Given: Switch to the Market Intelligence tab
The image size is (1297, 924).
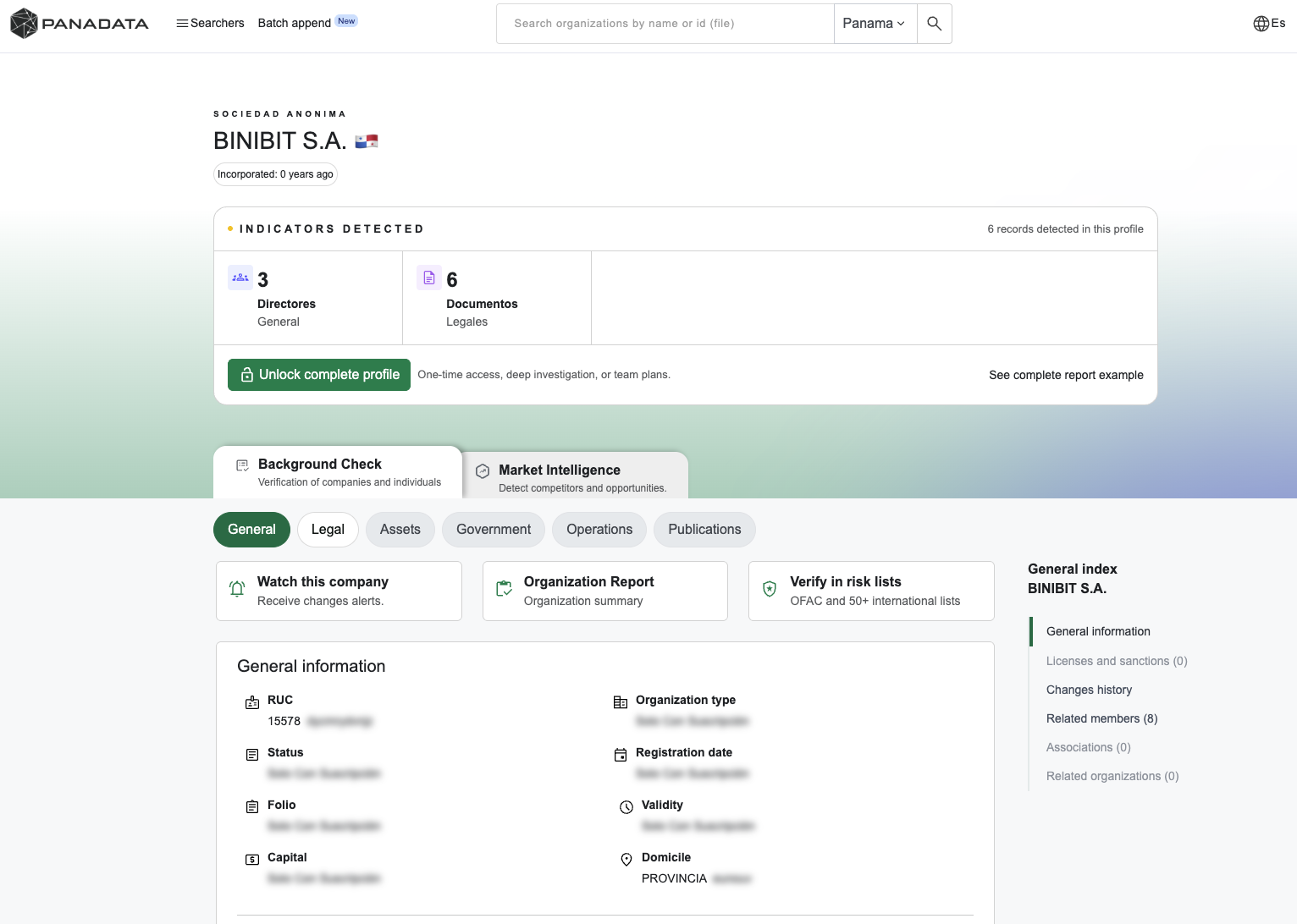Looking at the screenshot, I should point(576,477).
